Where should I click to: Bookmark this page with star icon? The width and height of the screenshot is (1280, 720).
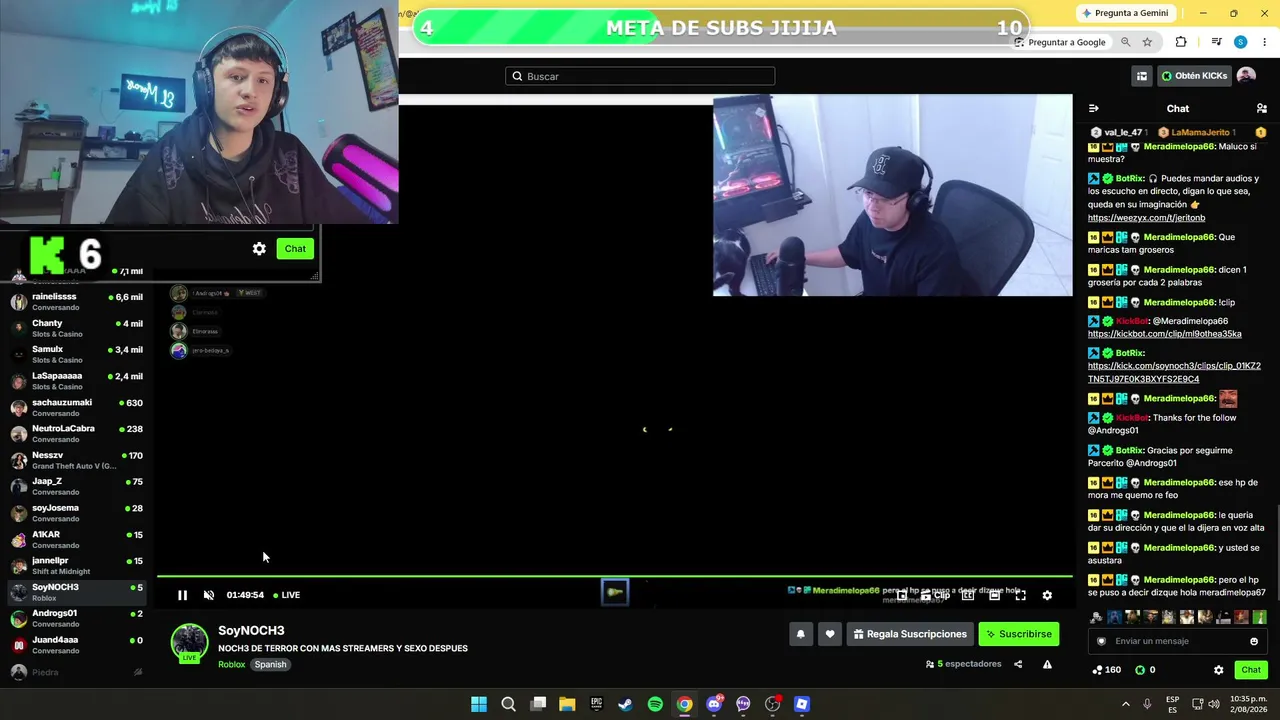point(1147,42)
